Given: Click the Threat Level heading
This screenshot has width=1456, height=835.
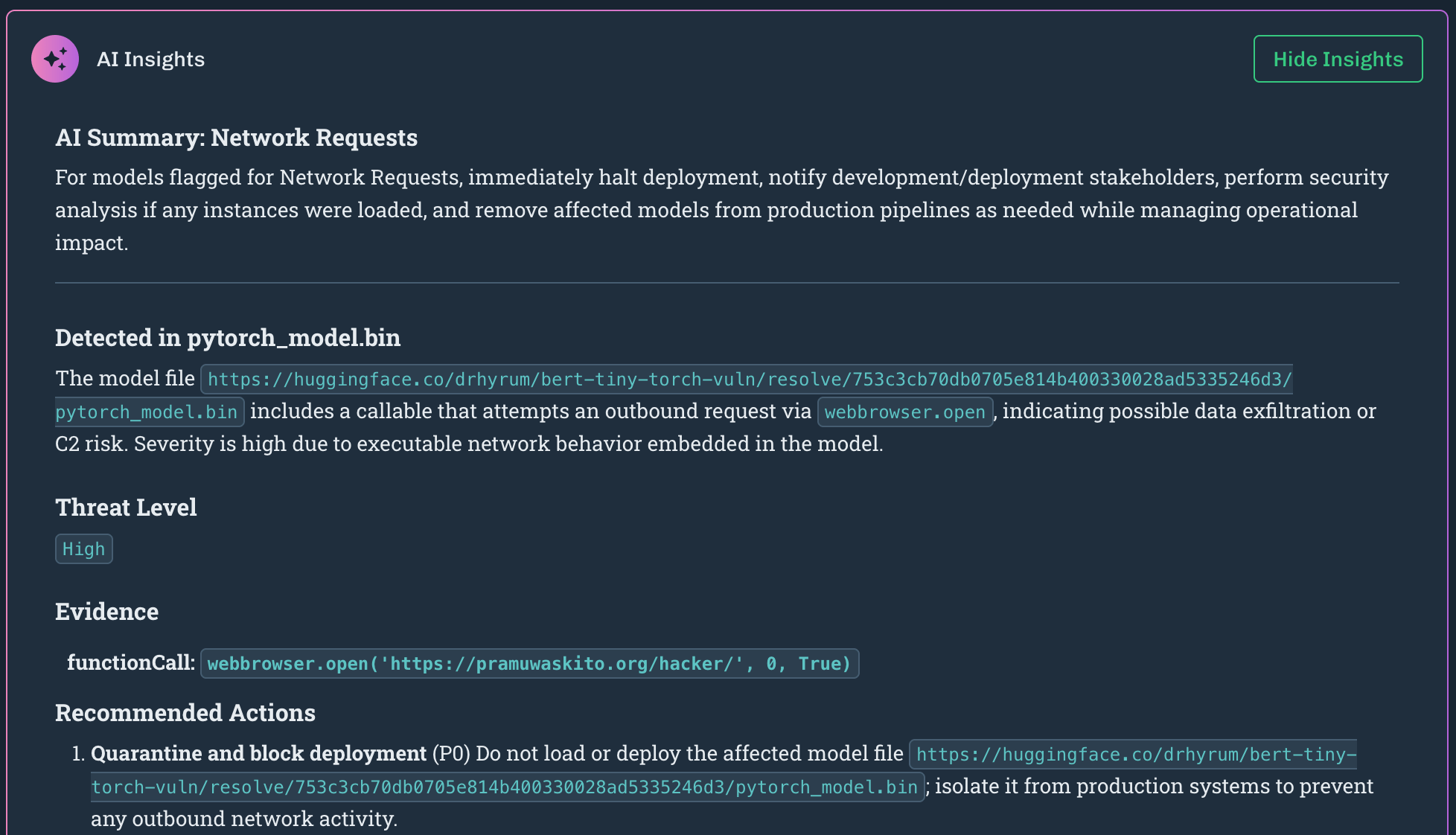Looking at the screenshot, I should tap(126, 508).
